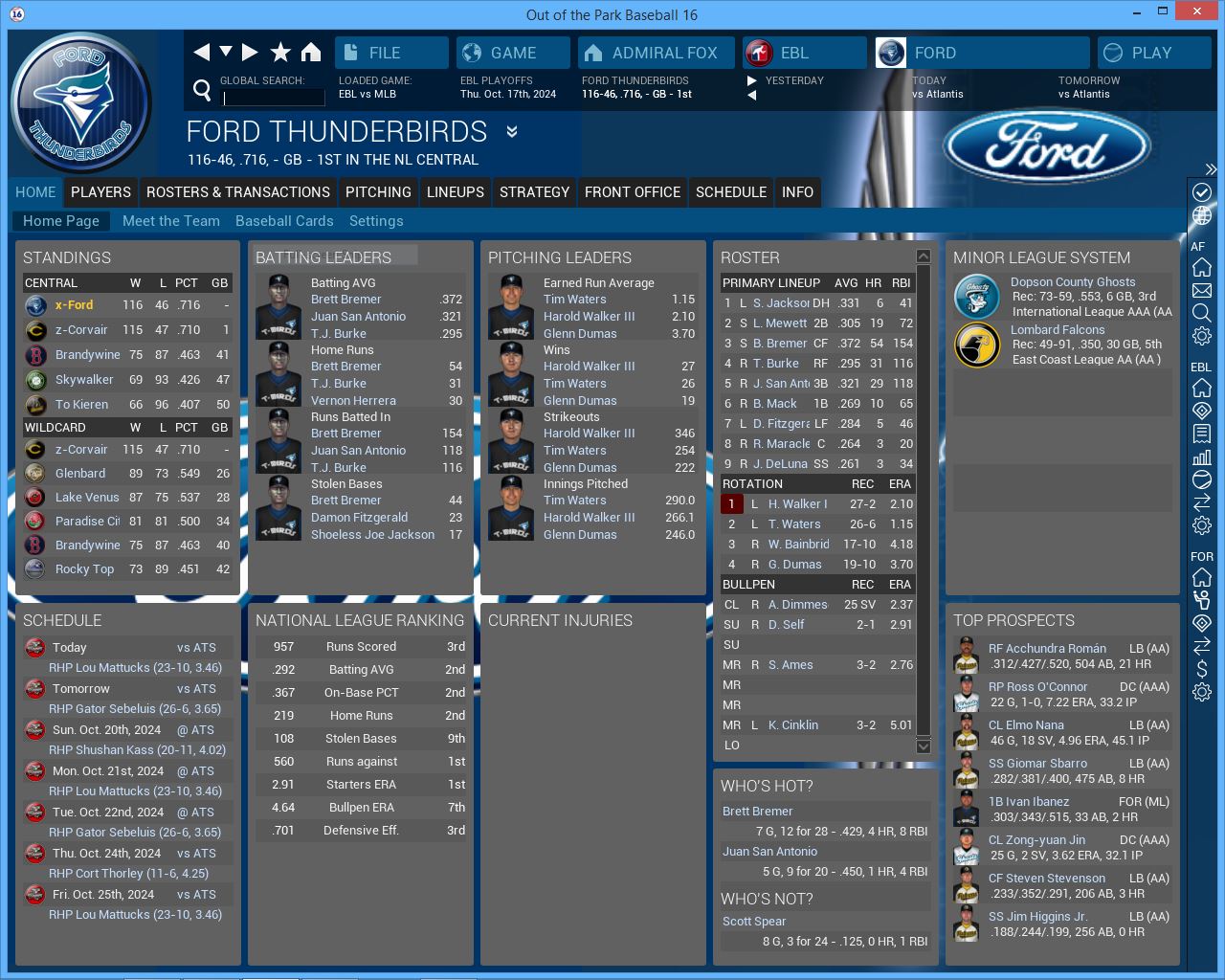
Task: Click the checkmark circle icon in the sidebar
Action: [1202, 191]
